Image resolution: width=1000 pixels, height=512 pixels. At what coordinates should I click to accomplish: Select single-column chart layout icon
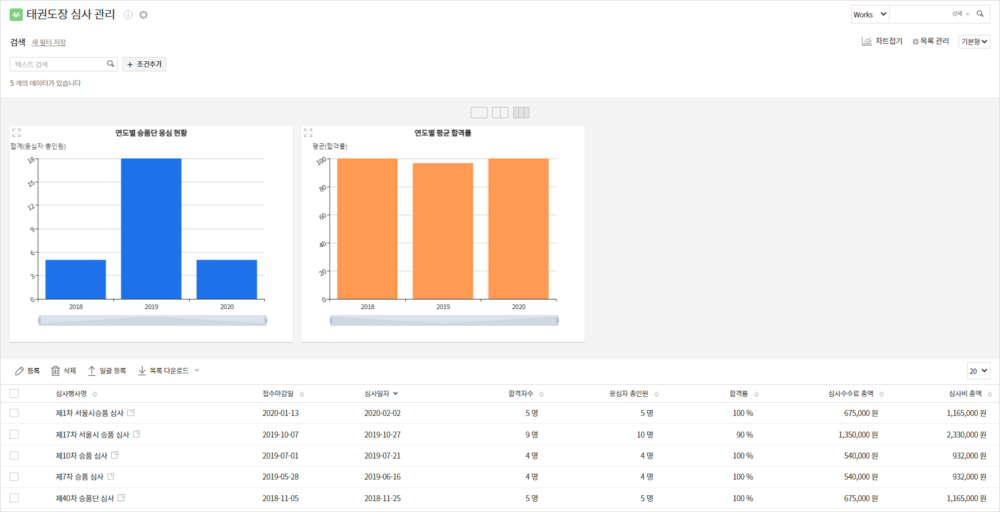pos(479,112)
